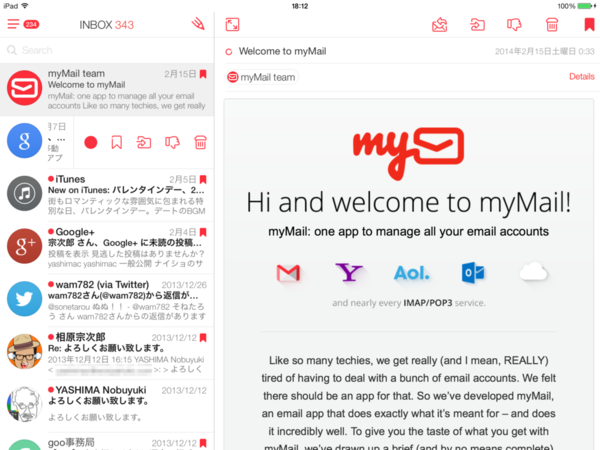Tap the myMail team sender chip
The image size is (600, 450).
[262, 77]
